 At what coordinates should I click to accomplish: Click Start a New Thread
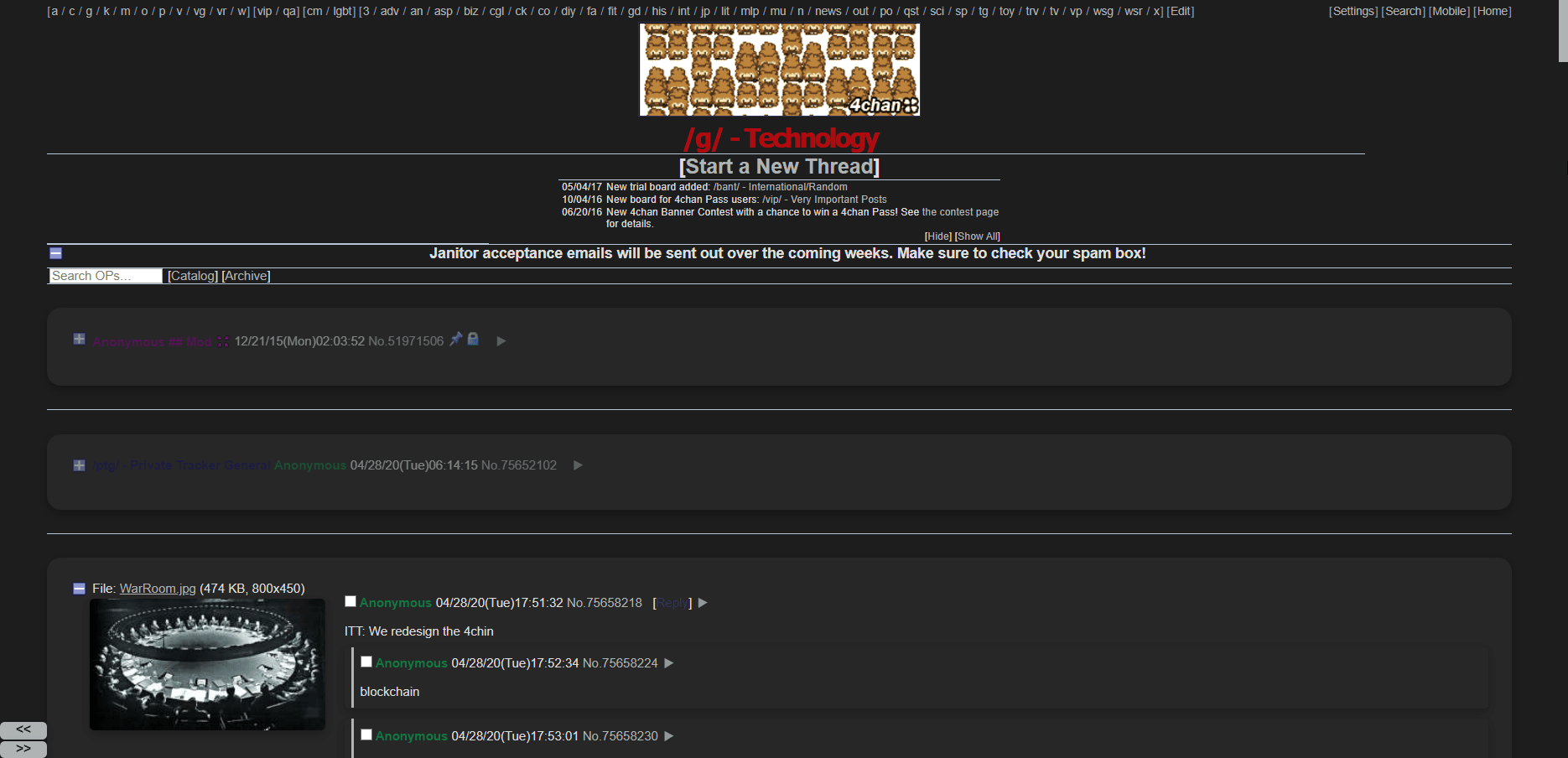pyautogui.click(x=779, y=166)
